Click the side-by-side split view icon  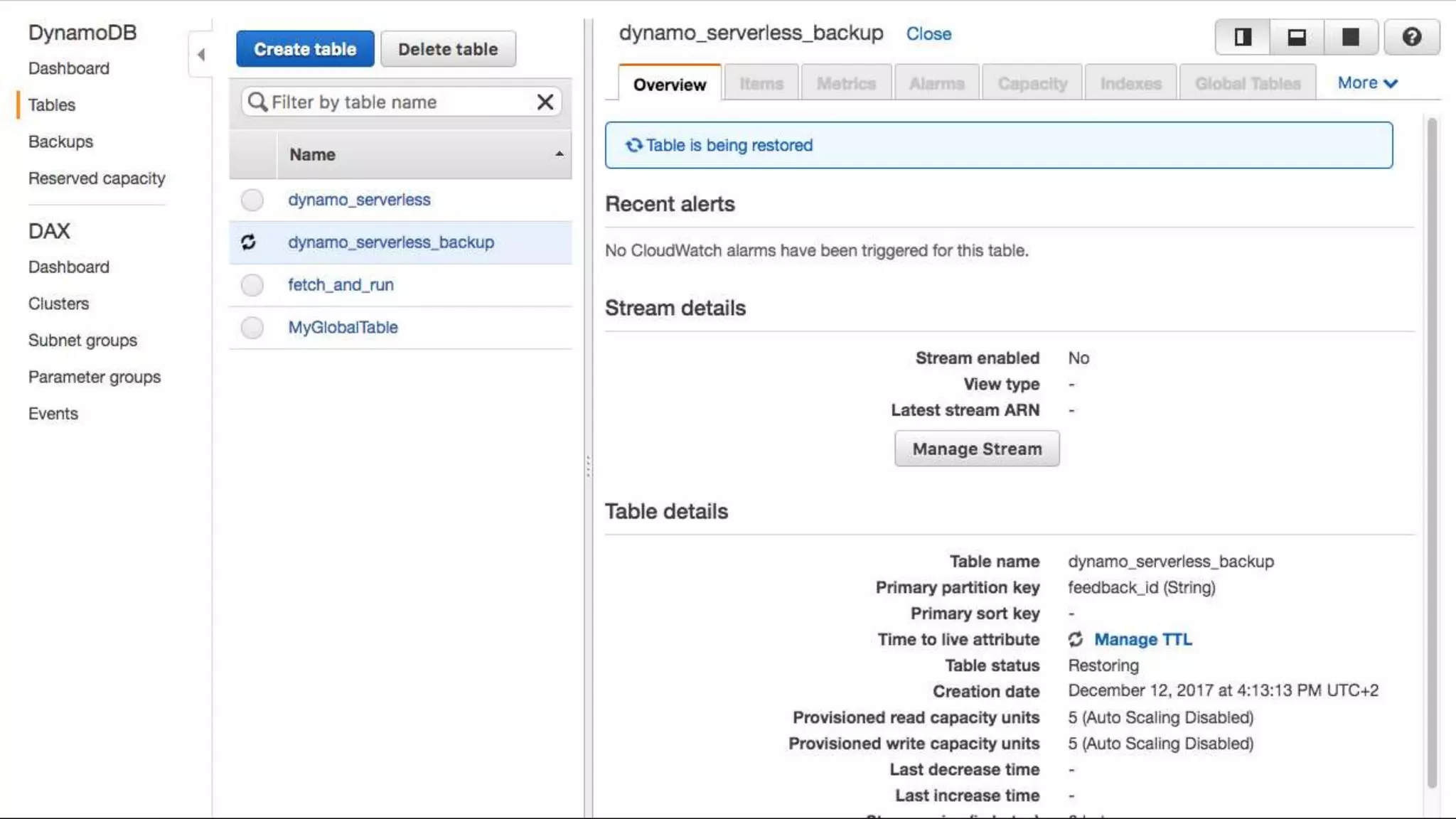1242,37
